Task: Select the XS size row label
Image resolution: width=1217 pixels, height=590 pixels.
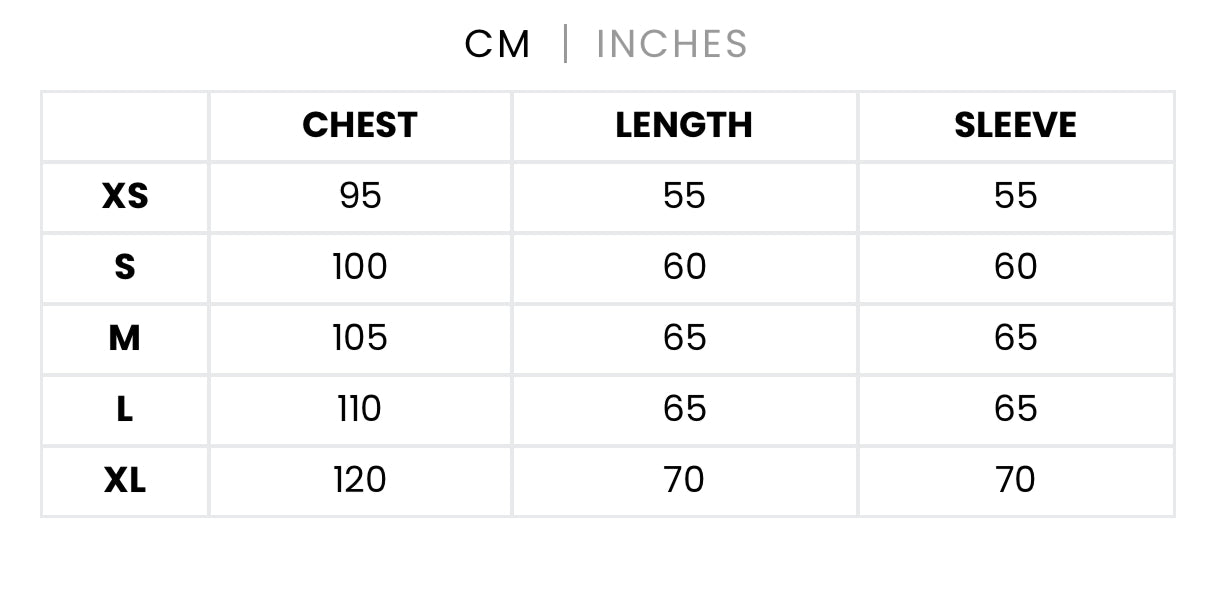Action: 125,196
